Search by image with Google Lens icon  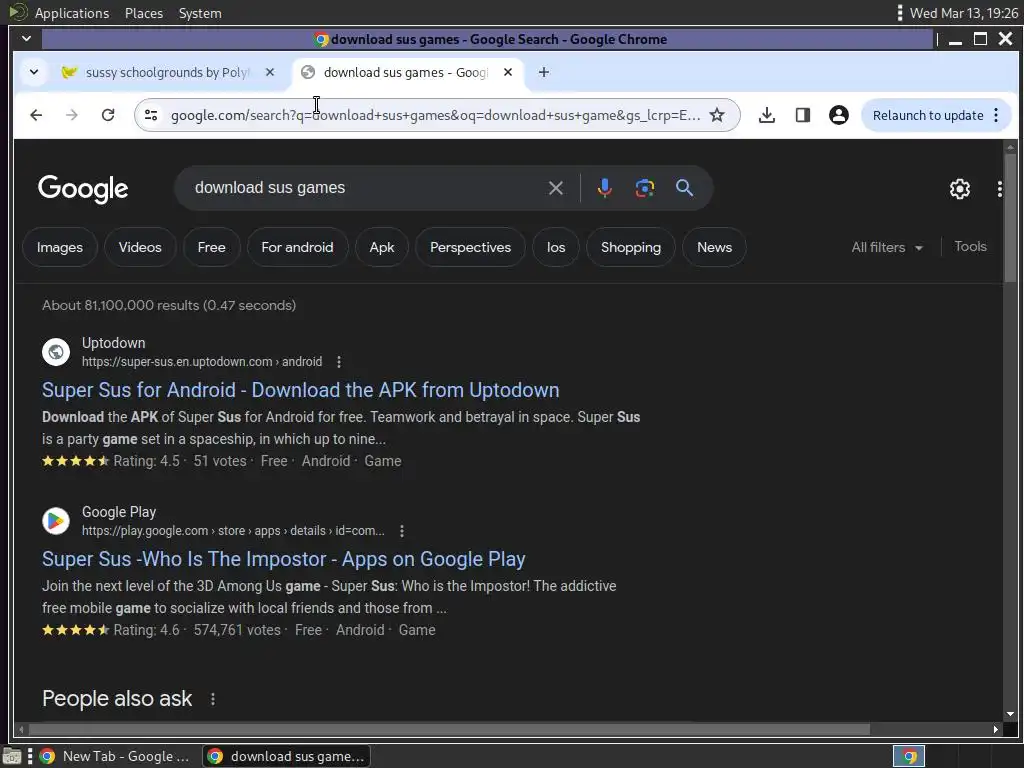pyautogui.click(x=645, y=188)
